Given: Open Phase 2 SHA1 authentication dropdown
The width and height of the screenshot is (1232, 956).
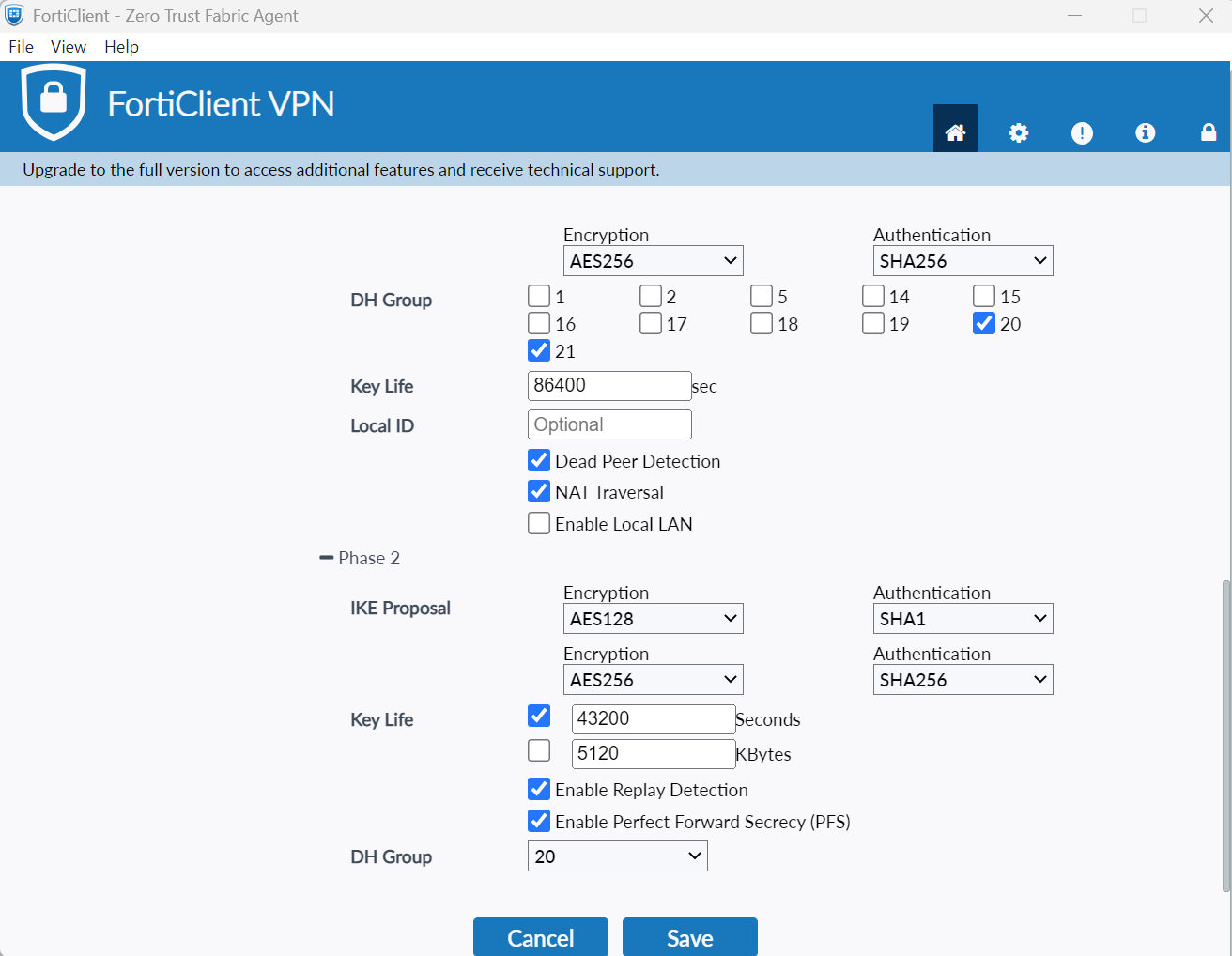Looking at the screenshot, I should (962, 619).
